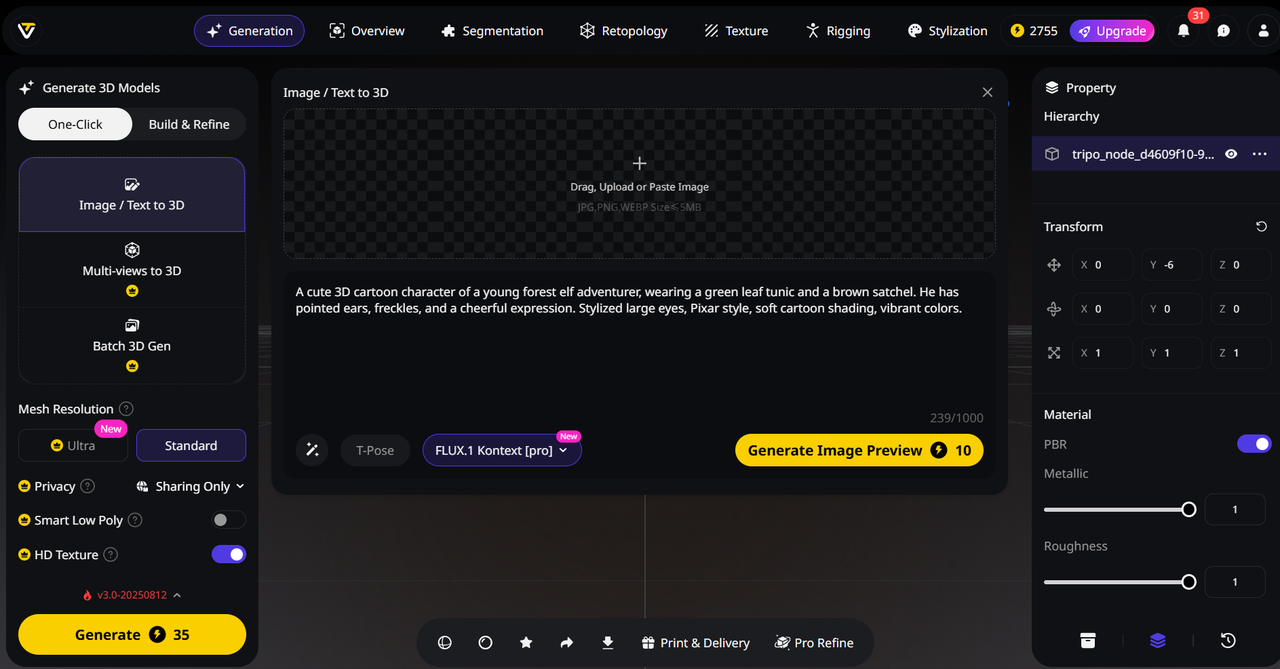Open the FLUX.1 Kontext model dropdown
Screen dimensions: 1280x669
pos(501,450)
